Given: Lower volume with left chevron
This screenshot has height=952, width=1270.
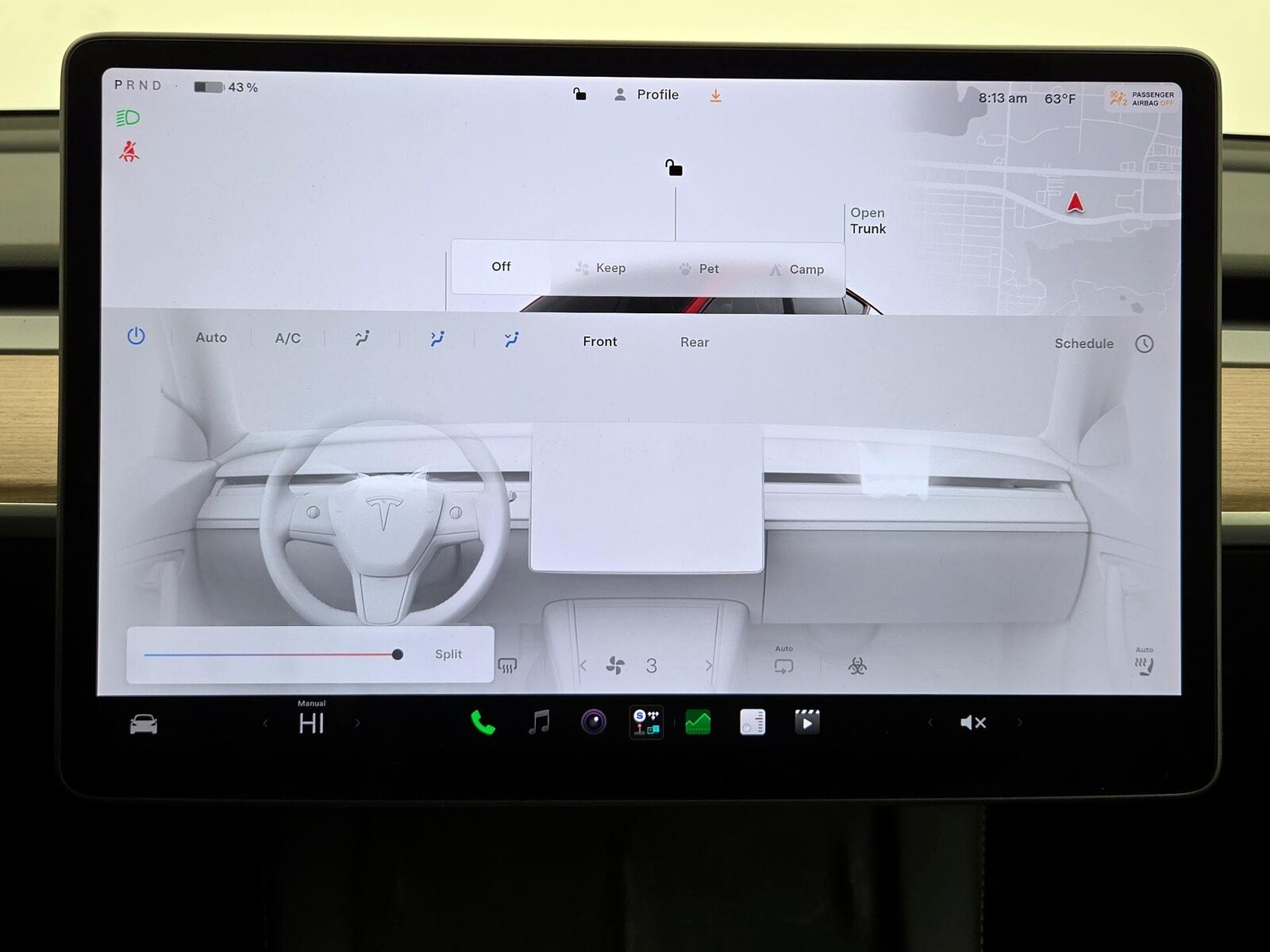Looking at the screenshot, I should click(x=930, y=722).
